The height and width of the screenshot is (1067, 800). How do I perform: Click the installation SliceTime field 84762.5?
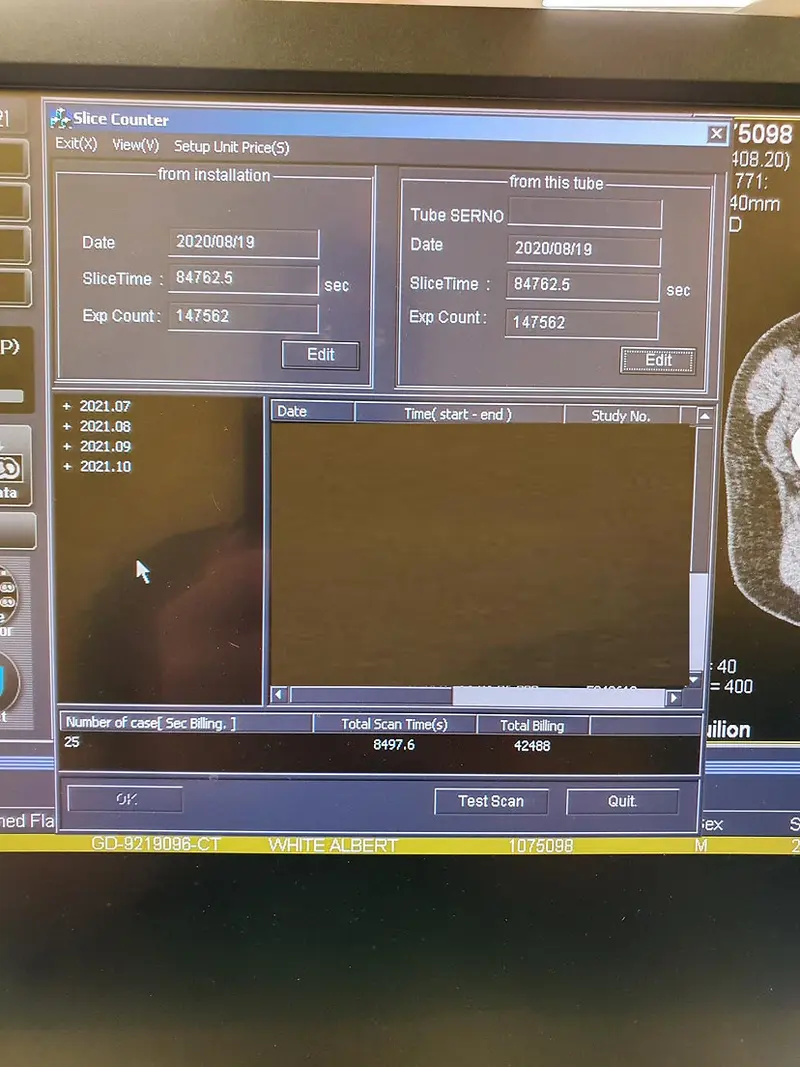243,279
